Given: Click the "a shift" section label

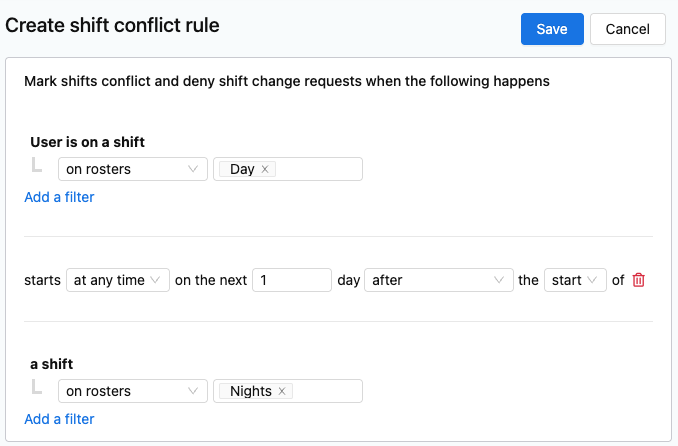Looking at the screenshot, I should tap(51, 364).
